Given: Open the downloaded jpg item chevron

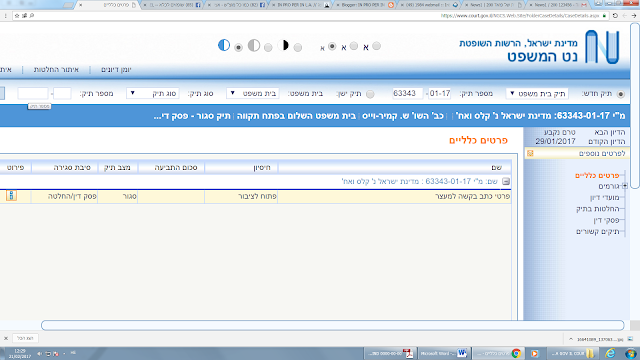Looking at the screenshot, I should 571,339.
